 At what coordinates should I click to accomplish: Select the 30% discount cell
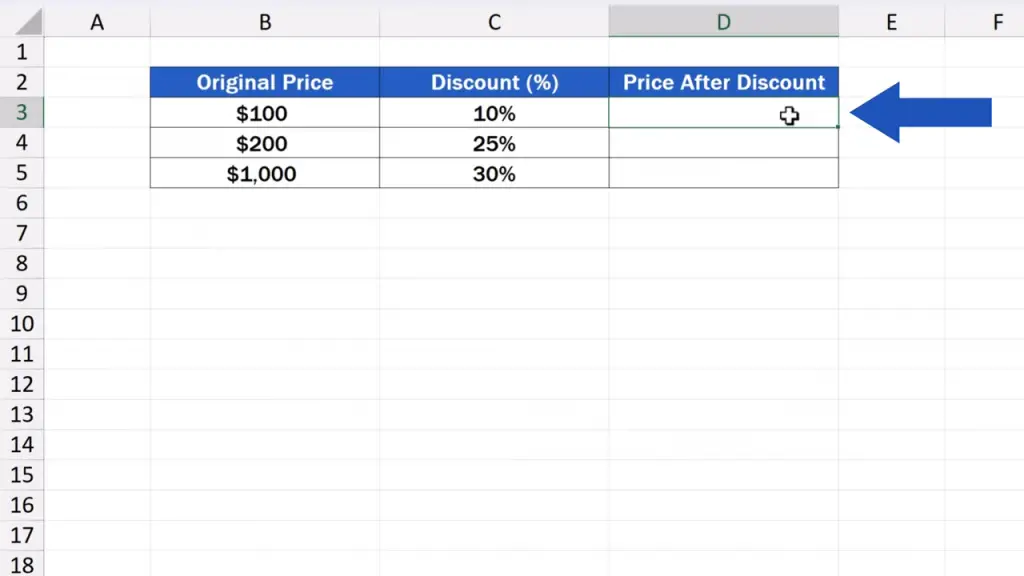[494, 174]
